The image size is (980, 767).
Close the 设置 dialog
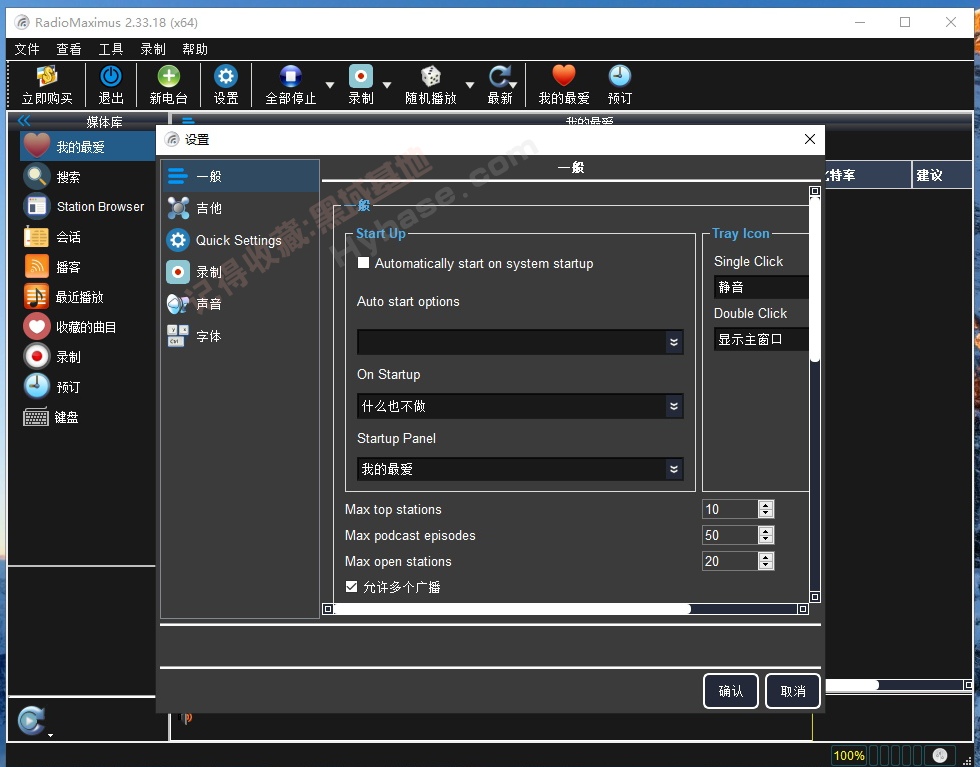pyautogui.click(x=809, y=139)
